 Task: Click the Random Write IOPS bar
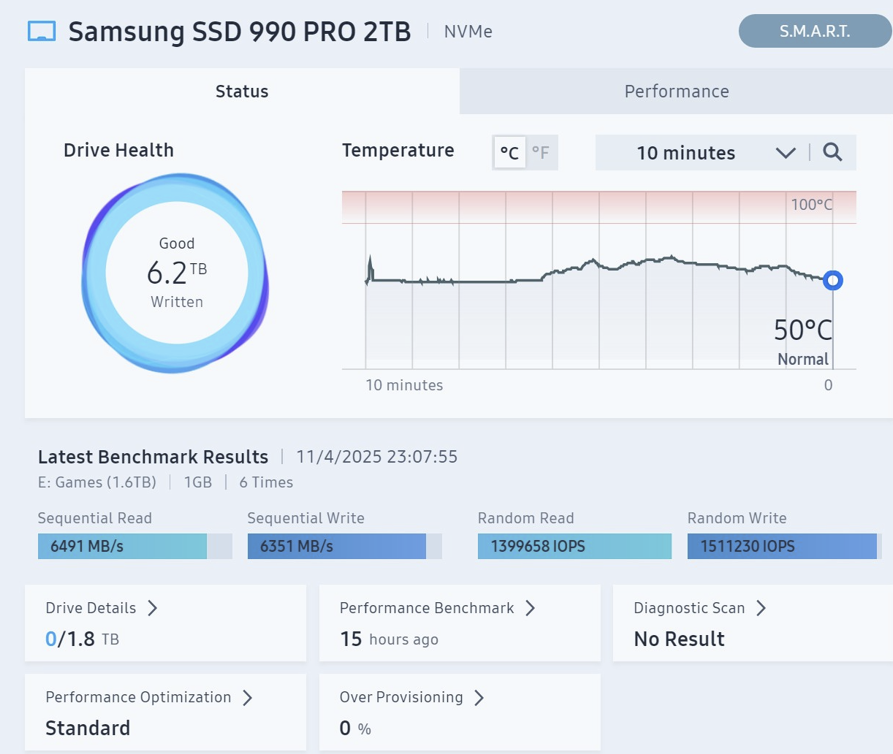coord(784,546)
